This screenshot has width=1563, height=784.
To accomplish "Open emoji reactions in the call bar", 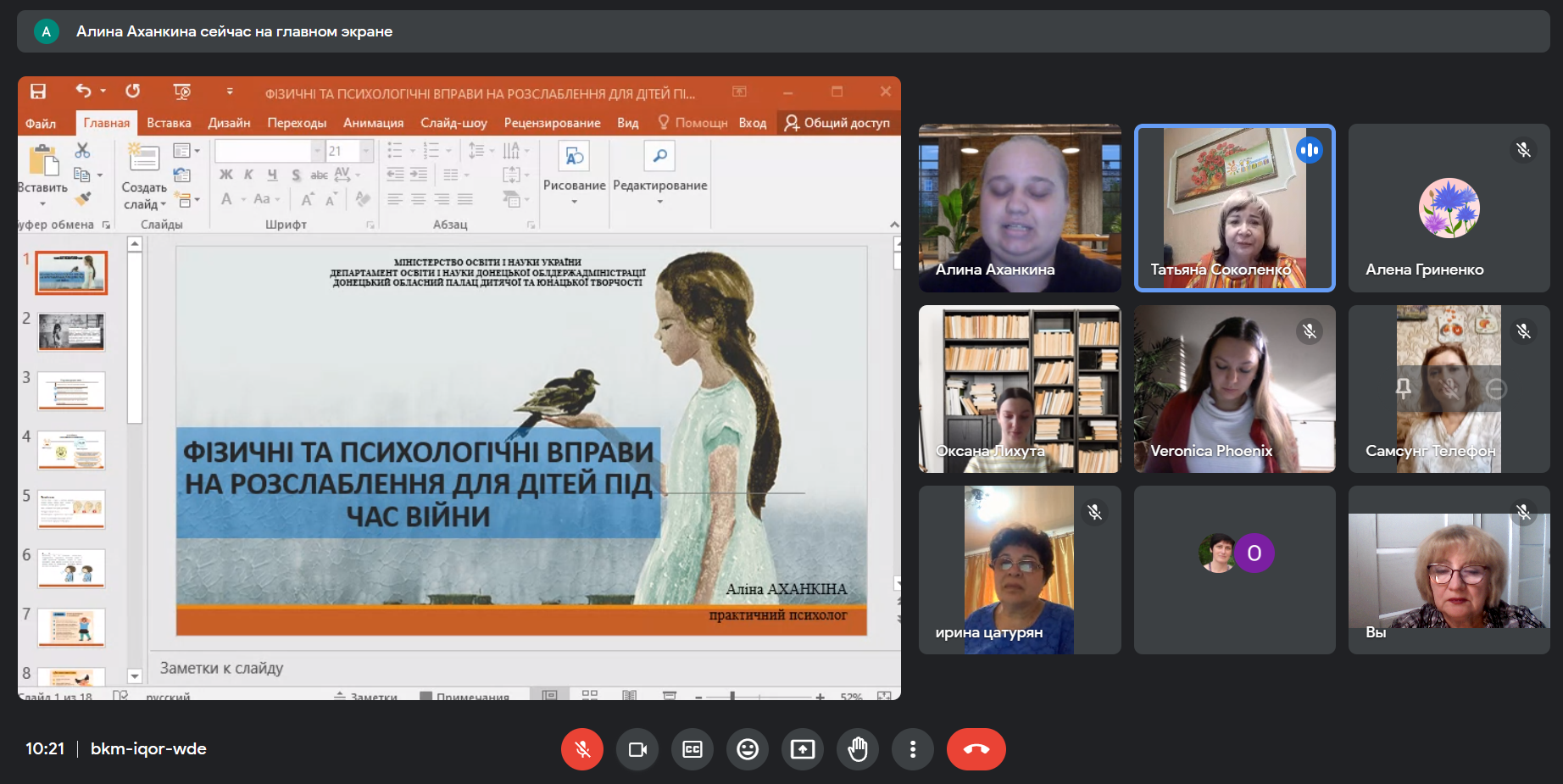I will 747,749.
